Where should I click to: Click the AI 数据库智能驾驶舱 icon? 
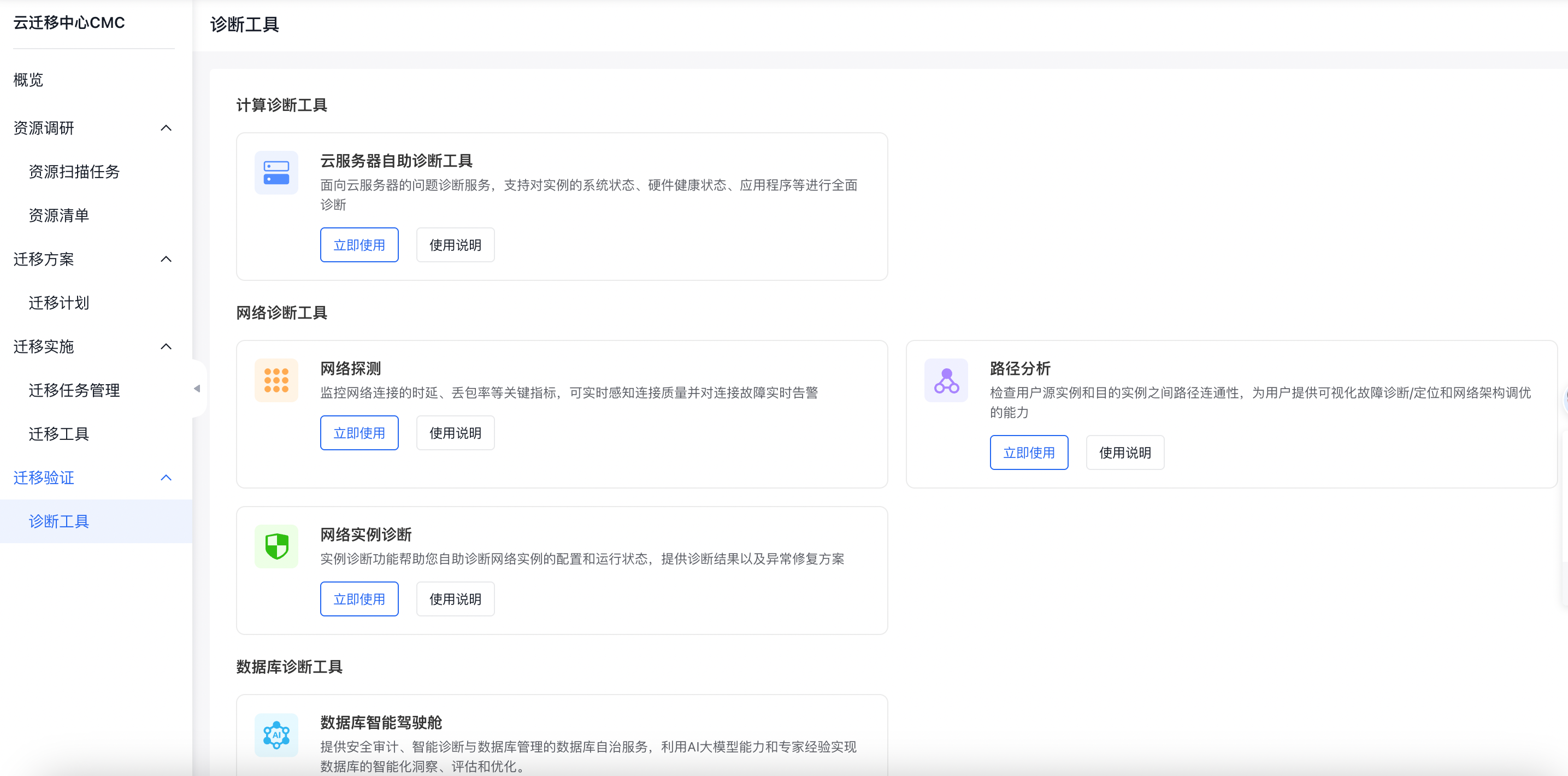pos(276,734)
